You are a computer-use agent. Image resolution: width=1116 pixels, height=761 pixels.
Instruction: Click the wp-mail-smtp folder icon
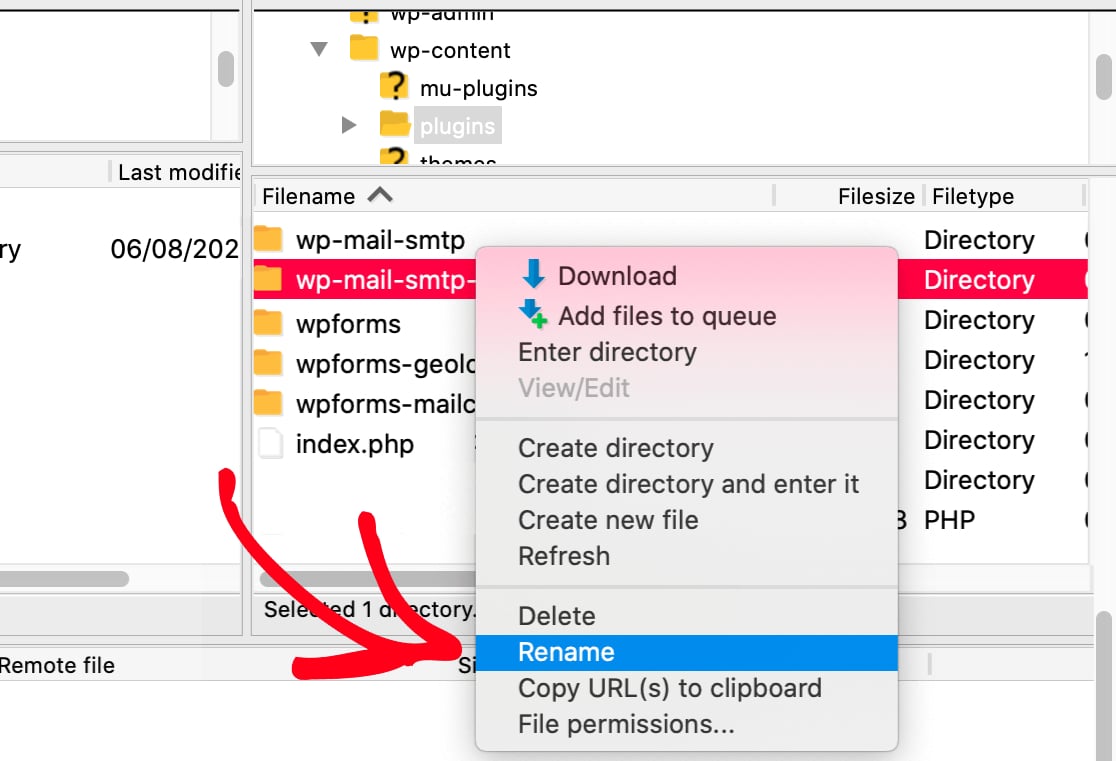click(268, 239)
